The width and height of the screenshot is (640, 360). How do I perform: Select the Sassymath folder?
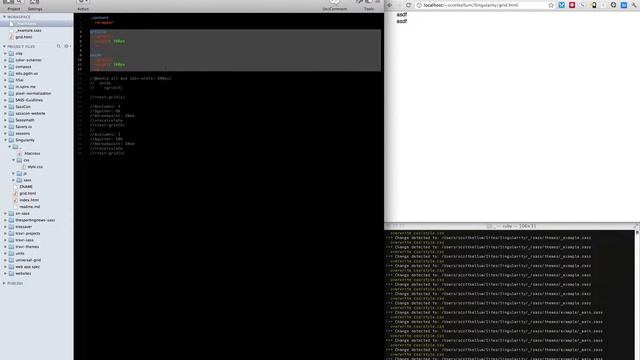click(24, 120)
